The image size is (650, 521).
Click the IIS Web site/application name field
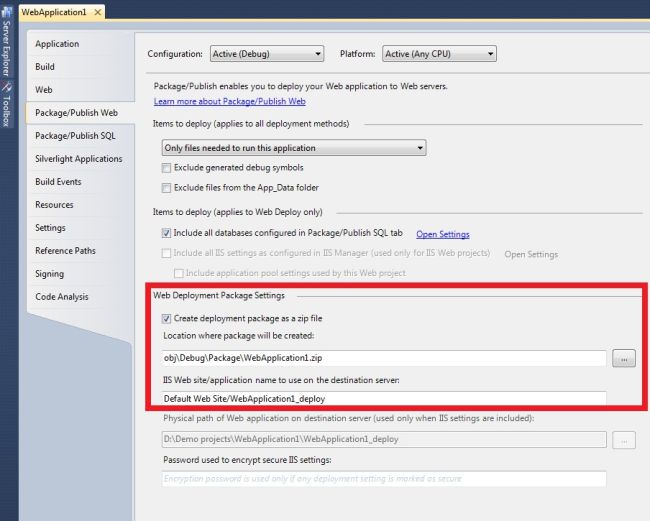pos(384,399)
